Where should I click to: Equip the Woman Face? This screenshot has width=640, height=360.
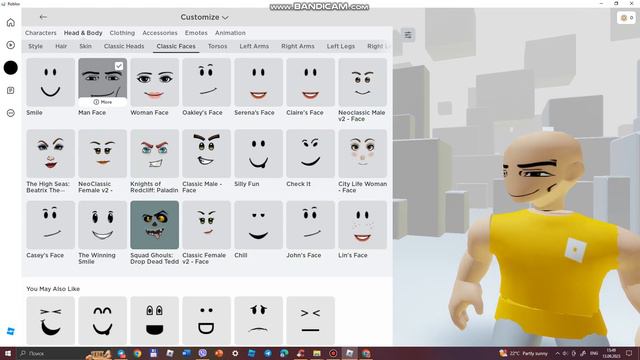(x=154, y=82)
